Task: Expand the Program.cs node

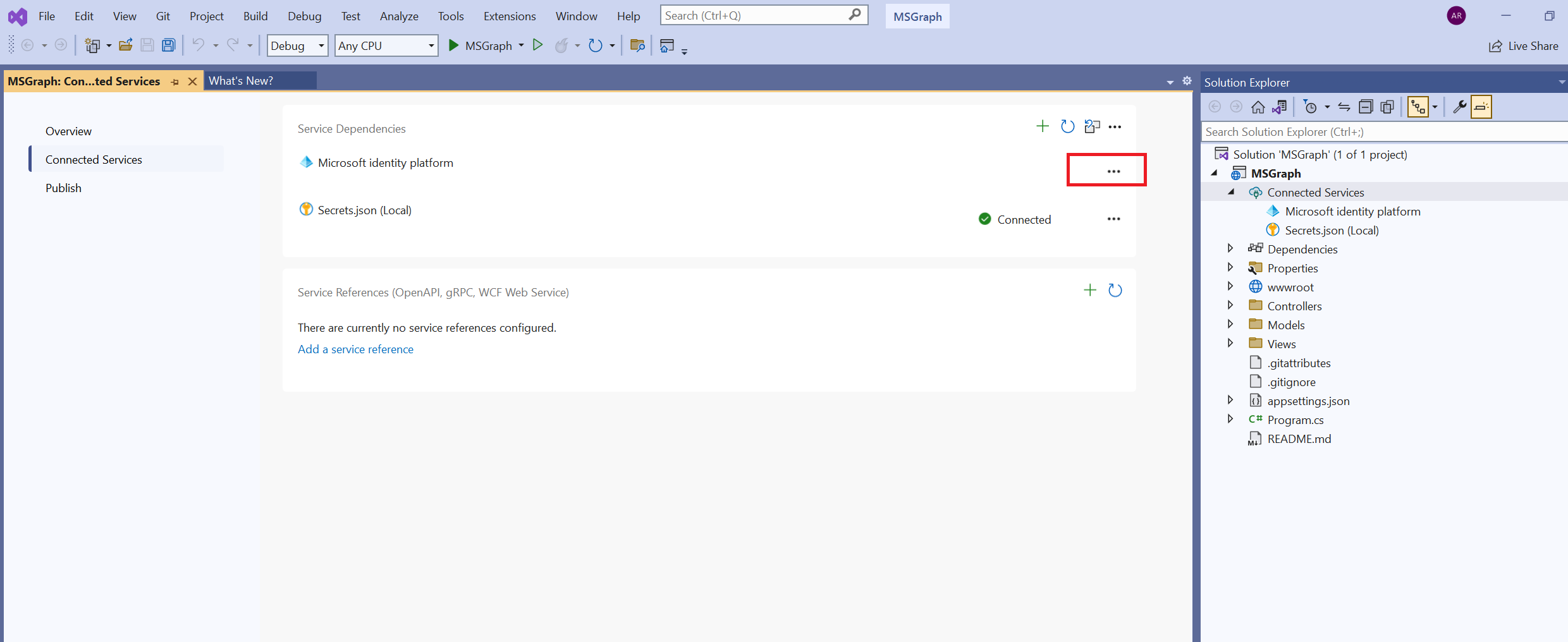Action: coord(1230,419)
